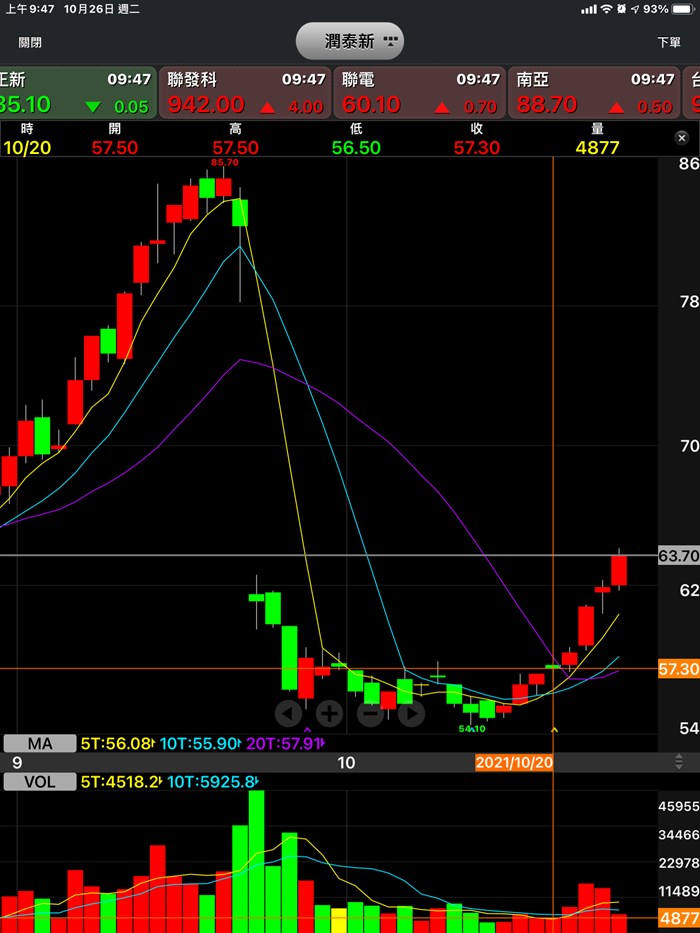Tap the up/down stepper by the date axis
700x933 pixels.
(680, 762)
